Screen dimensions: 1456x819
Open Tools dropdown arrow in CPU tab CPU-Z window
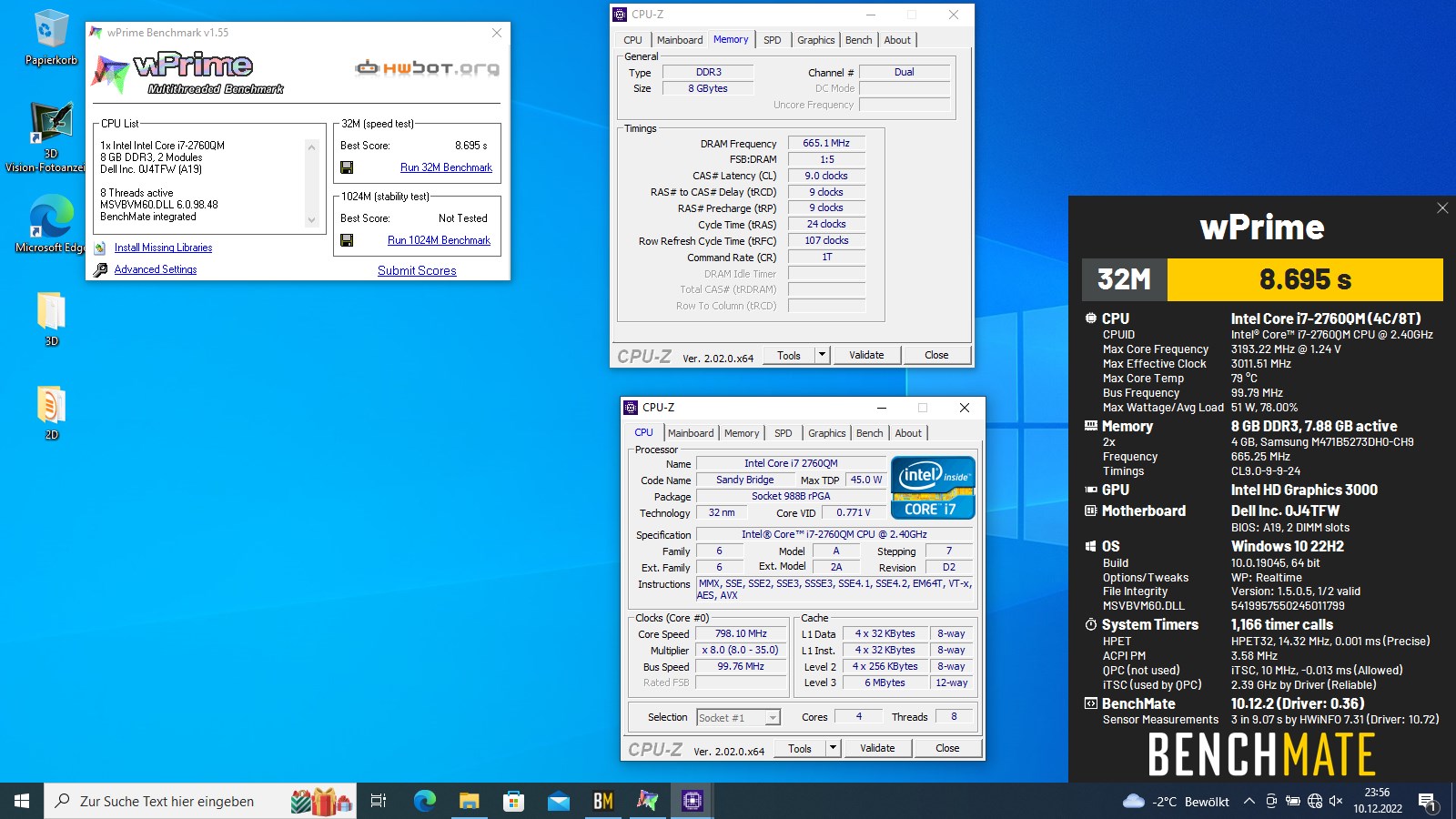833,748
